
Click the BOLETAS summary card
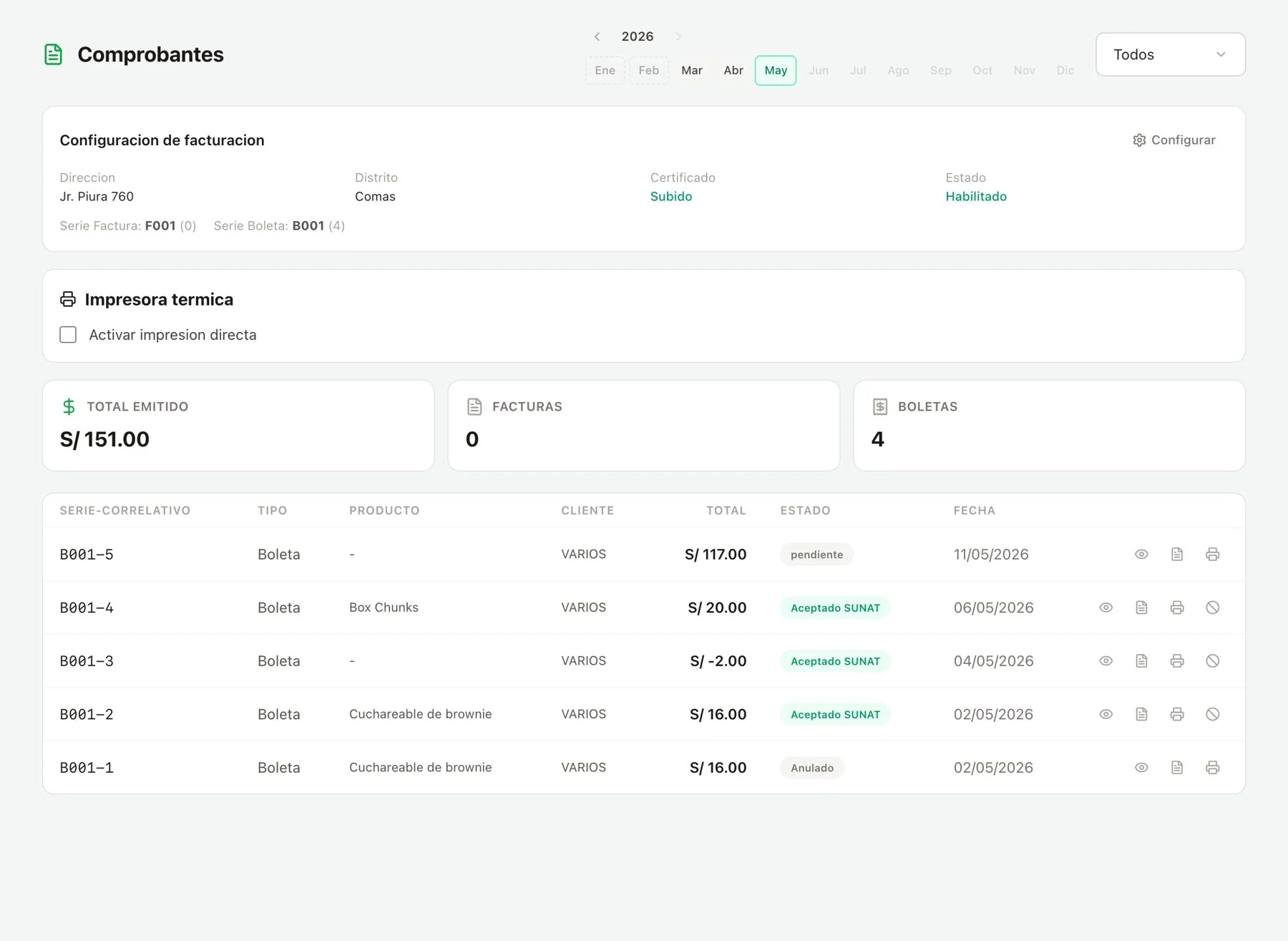(1050, 426)
